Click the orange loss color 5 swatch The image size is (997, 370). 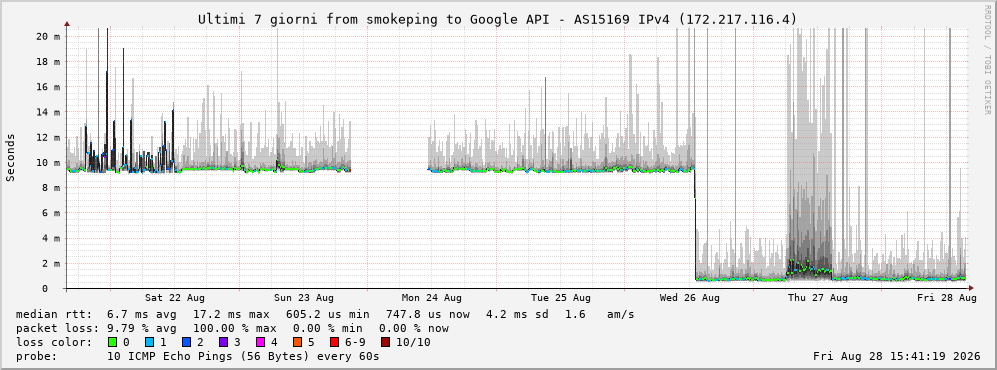coord(298,342)
